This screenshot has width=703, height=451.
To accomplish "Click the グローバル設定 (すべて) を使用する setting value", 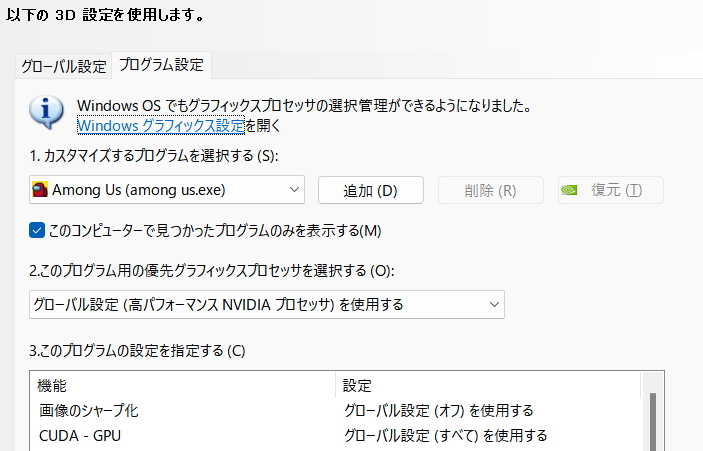I will (x=446, y=435).
